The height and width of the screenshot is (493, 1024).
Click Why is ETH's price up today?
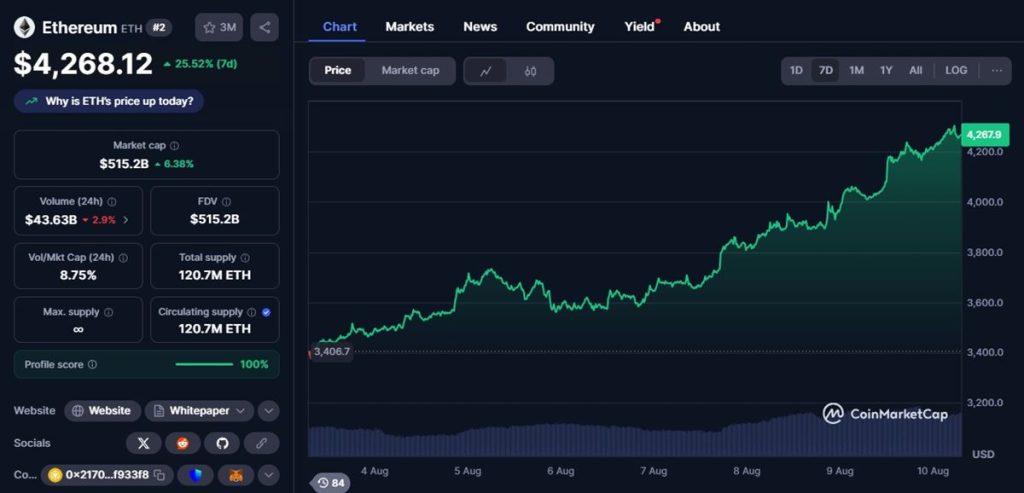[109, 101]
